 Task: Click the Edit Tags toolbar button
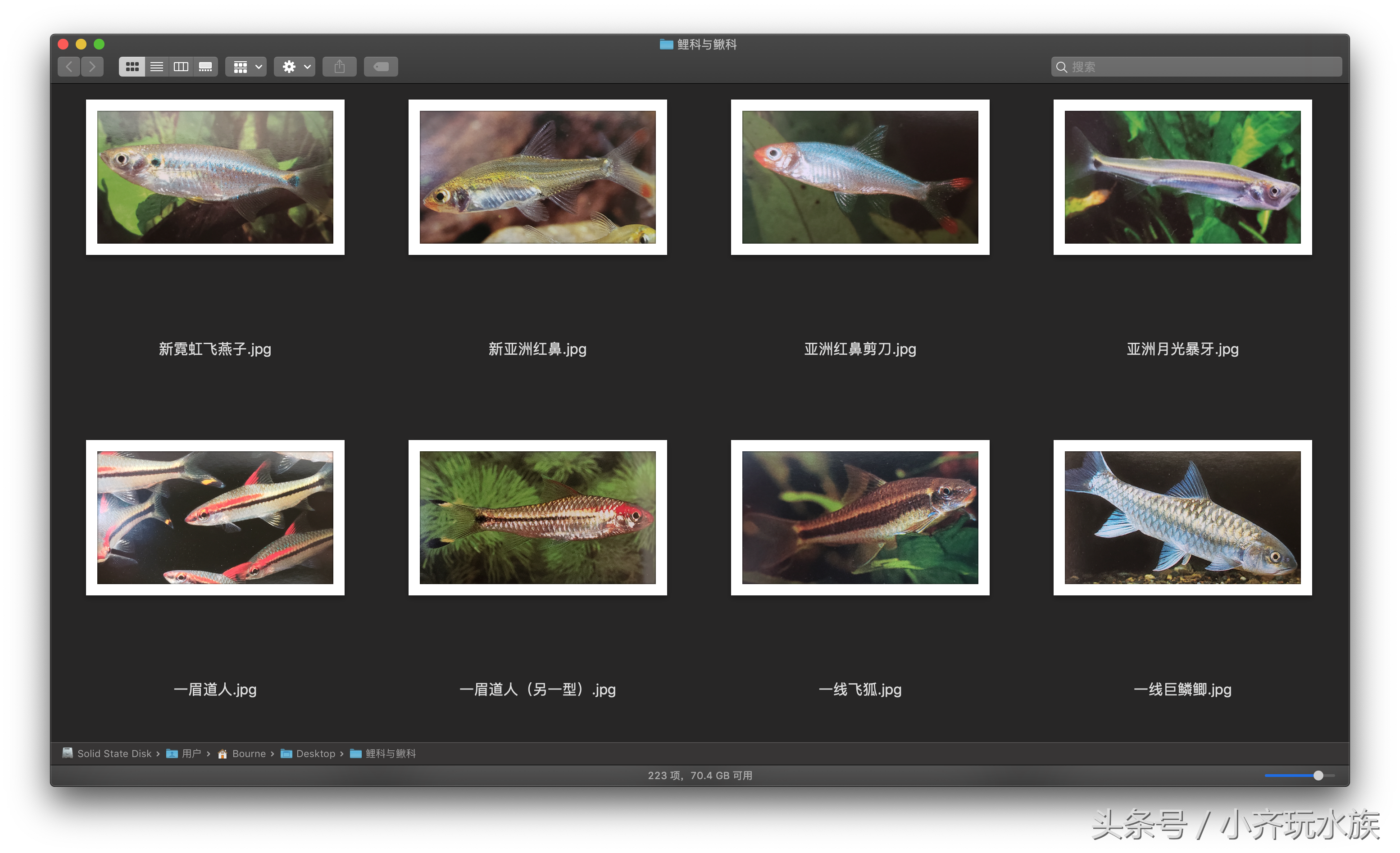coord(381,67)
